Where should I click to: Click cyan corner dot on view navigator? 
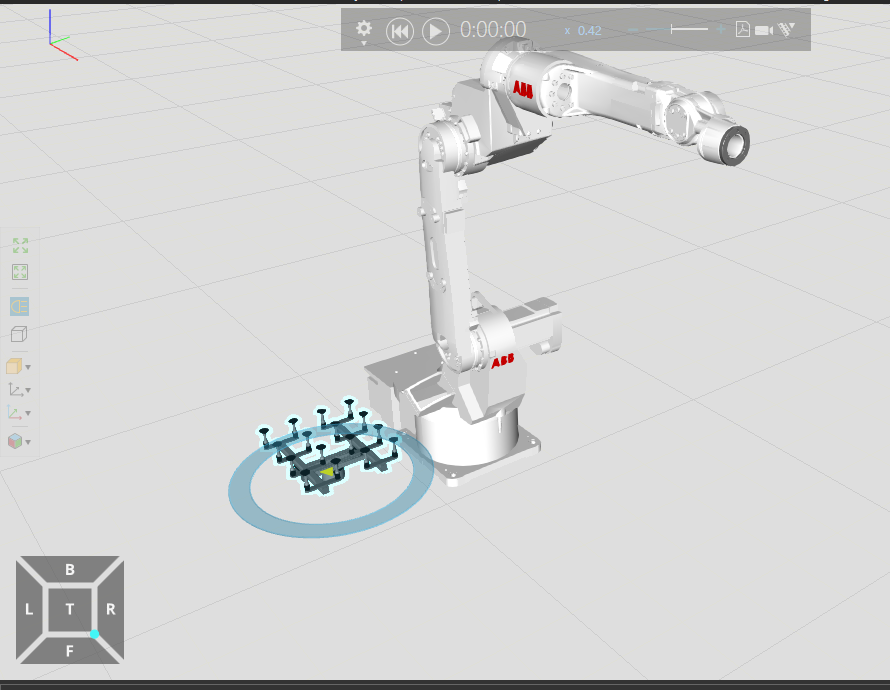pos(94,634)
